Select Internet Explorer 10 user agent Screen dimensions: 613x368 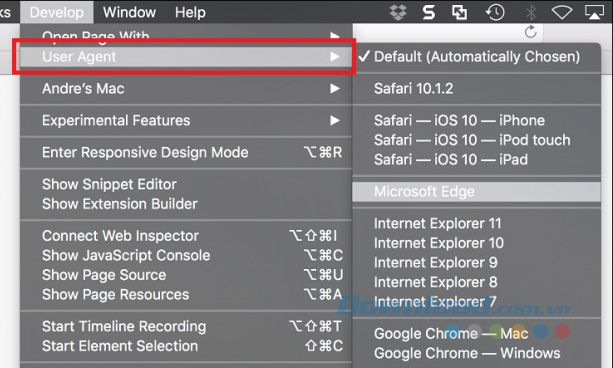point(477,243)
